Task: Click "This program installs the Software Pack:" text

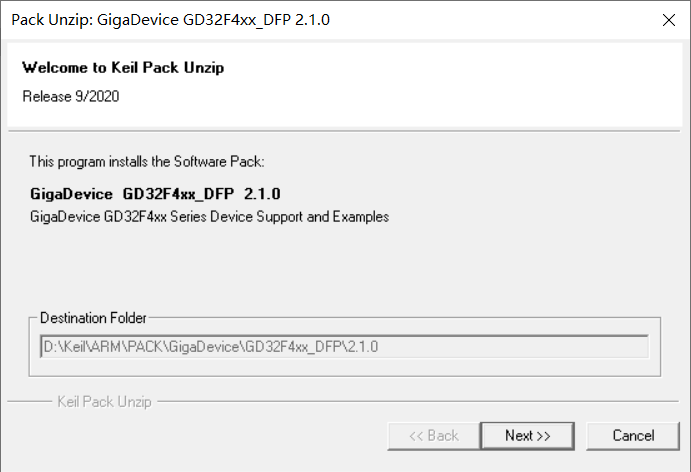Action: [x=146, y=161]
